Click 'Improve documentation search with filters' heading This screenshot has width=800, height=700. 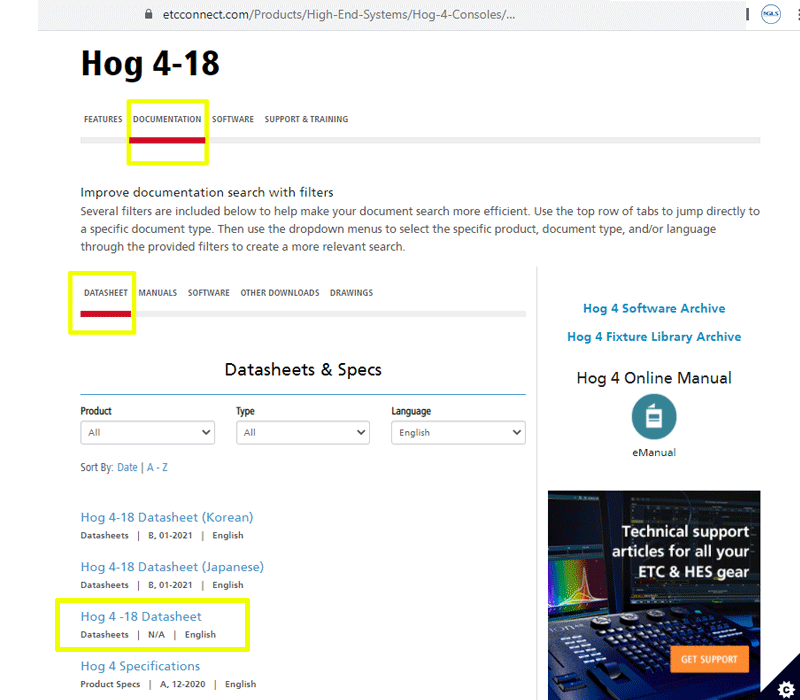[207, 192]
